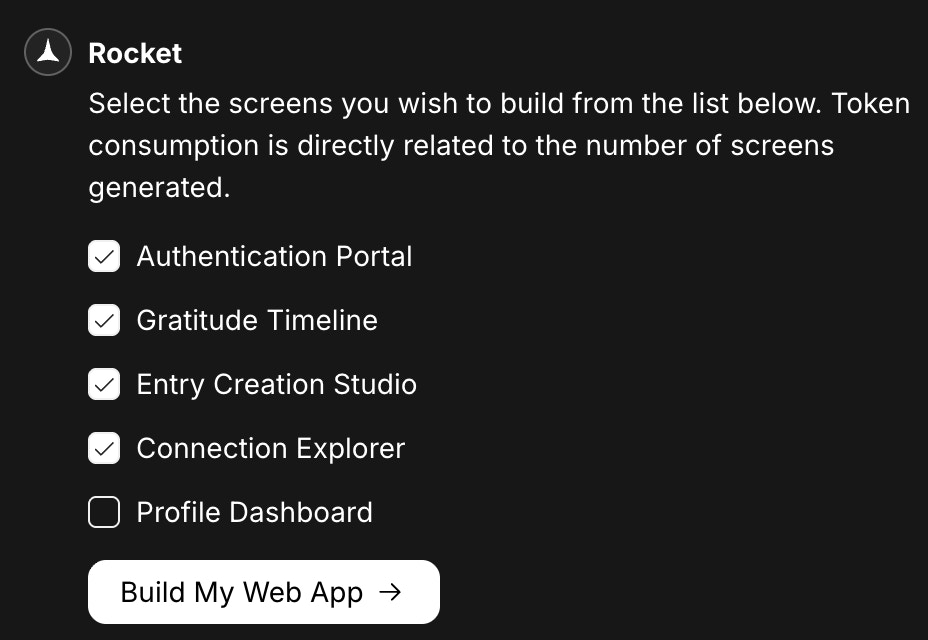Click the Gratitude Timeline label
928x640 pixels.
tap(256, 320)
